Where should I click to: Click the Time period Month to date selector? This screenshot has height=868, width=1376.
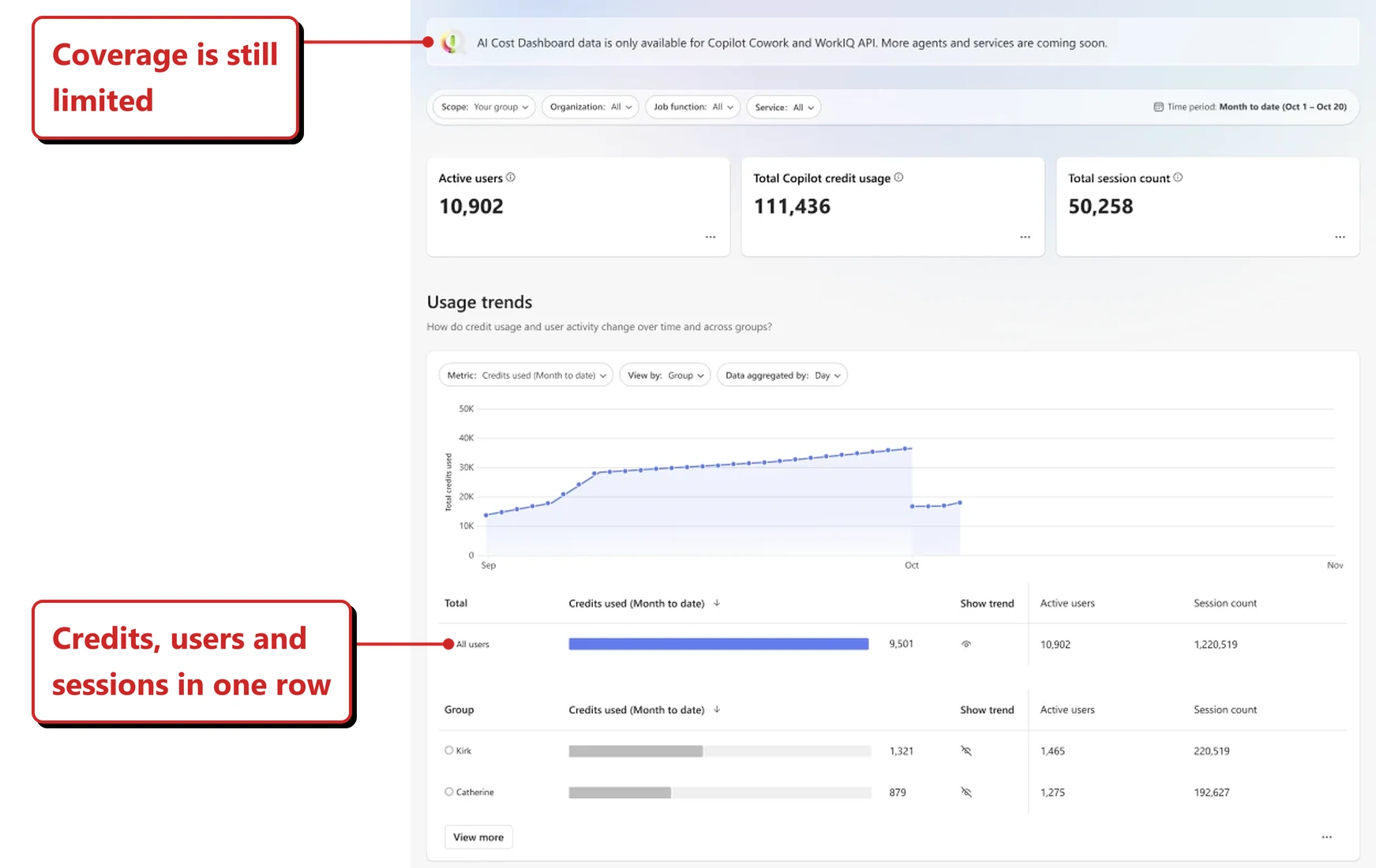coord(1250,107)
